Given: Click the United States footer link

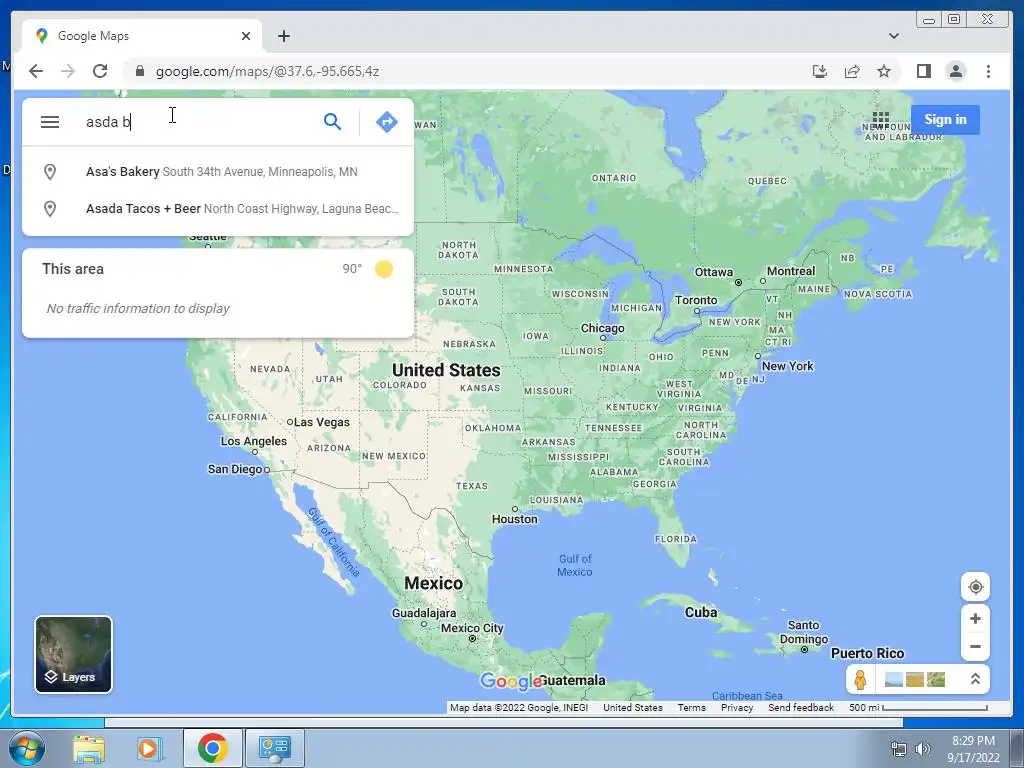Looking at the screenshot, I should [x=632, y=707].
